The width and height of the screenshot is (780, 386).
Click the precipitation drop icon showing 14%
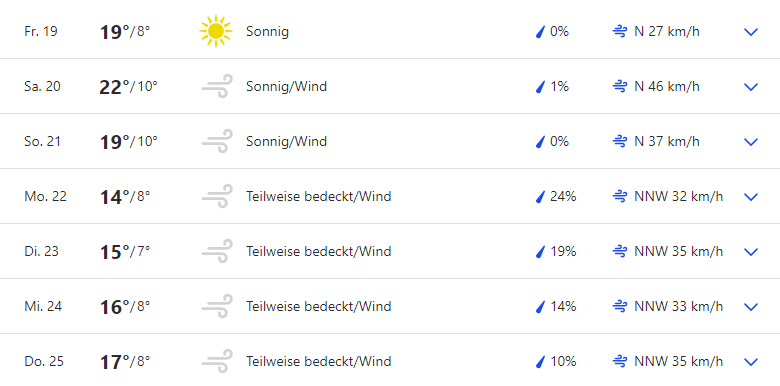(540, 307)
